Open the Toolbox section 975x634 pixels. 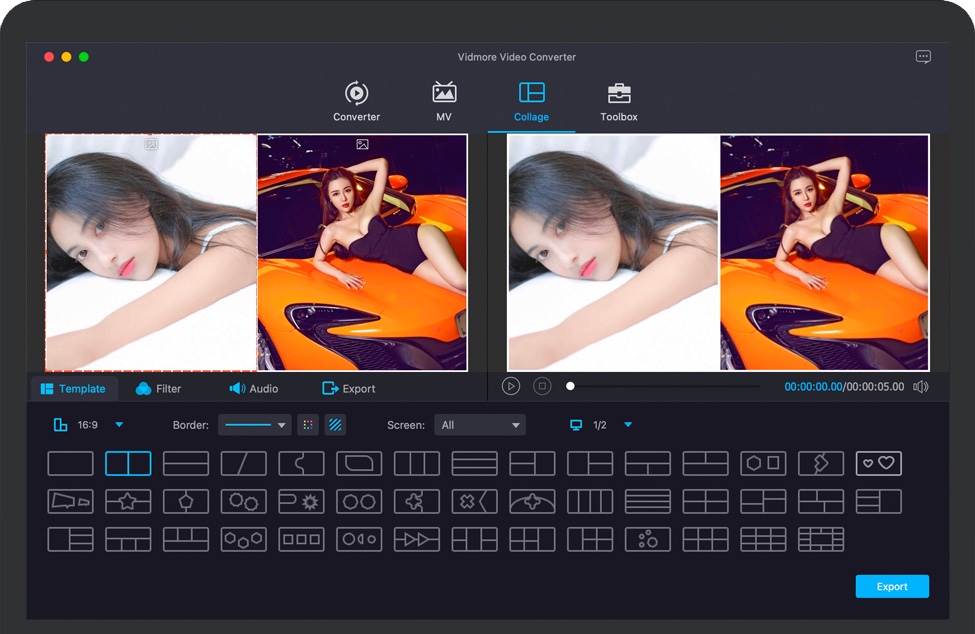tap(618, 102)
